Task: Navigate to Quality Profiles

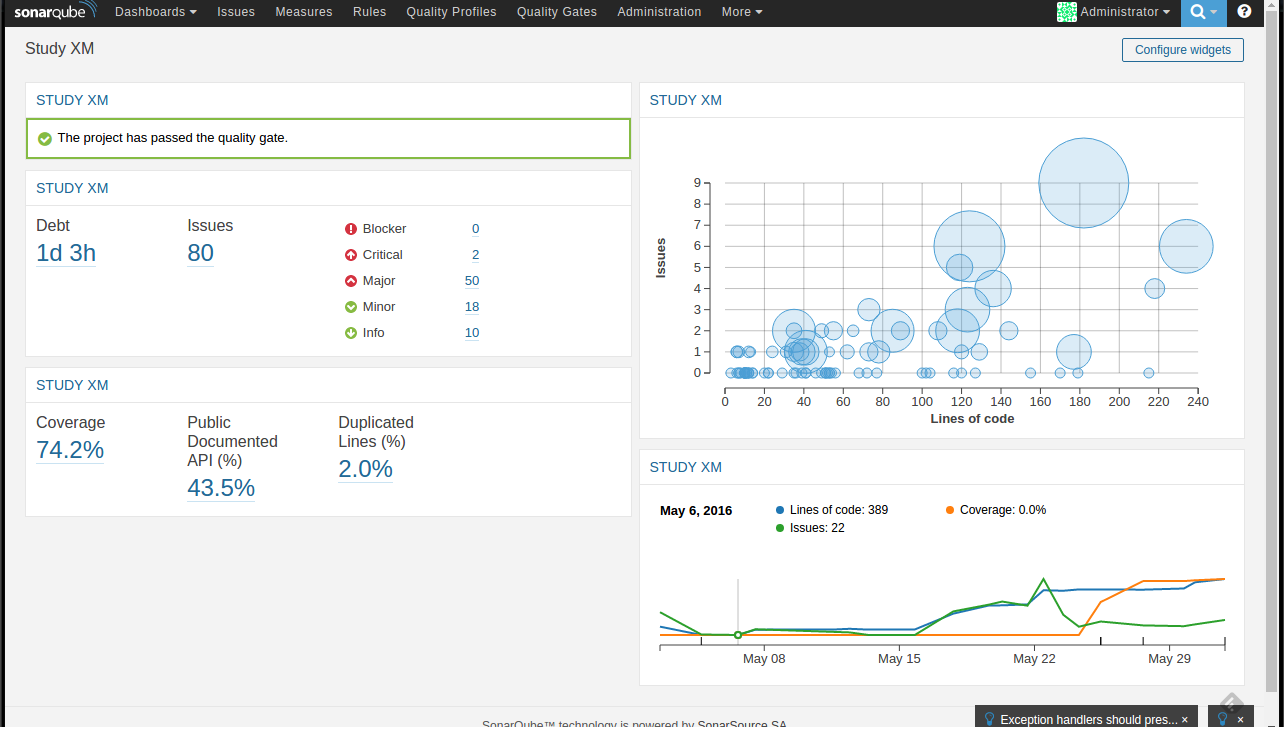Action: pos(451,12)
